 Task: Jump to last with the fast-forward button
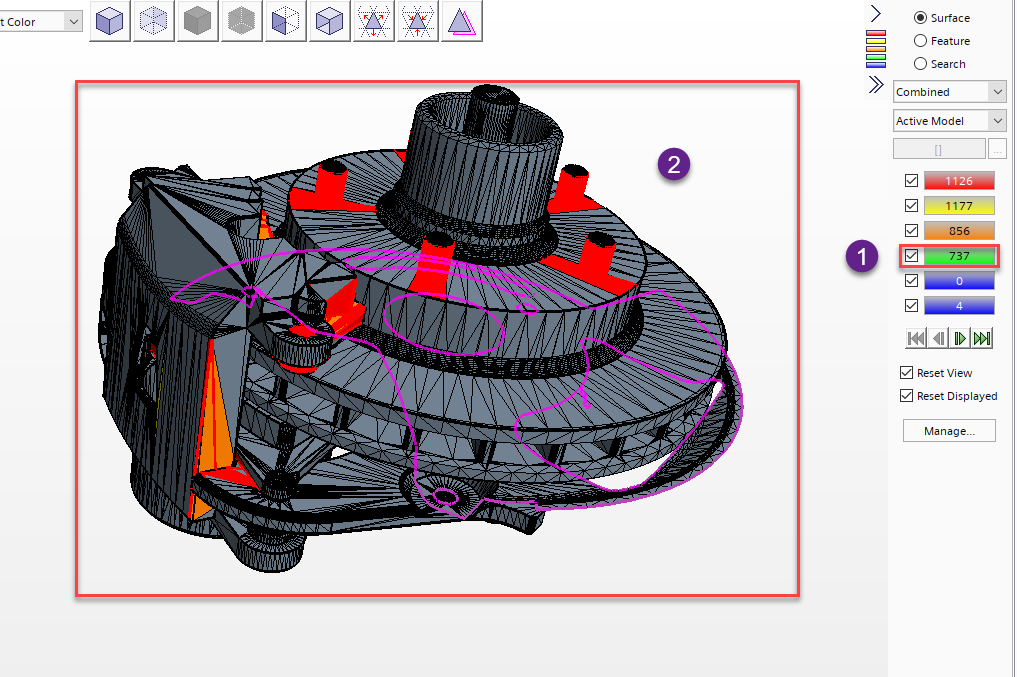click(x=982, y=338)
